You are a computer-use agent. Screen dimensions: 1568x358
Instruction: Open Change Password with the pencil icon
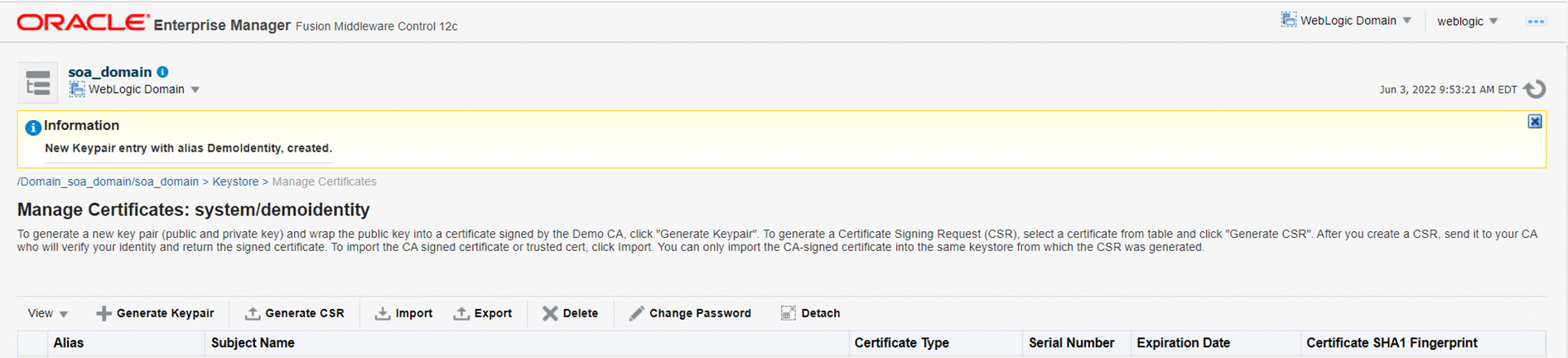click(690, 313)
